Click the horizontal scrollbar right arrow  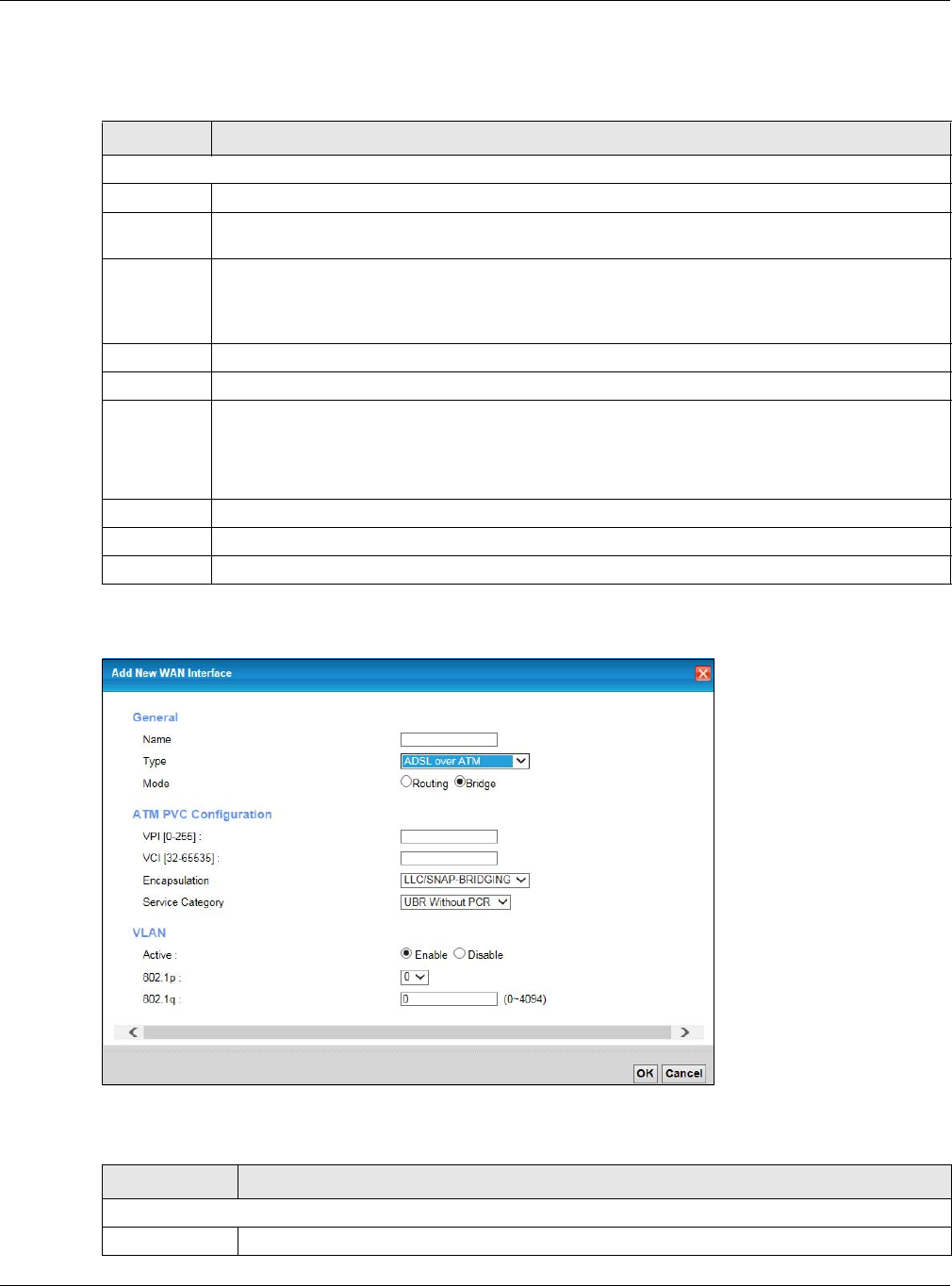[685, 1032]
